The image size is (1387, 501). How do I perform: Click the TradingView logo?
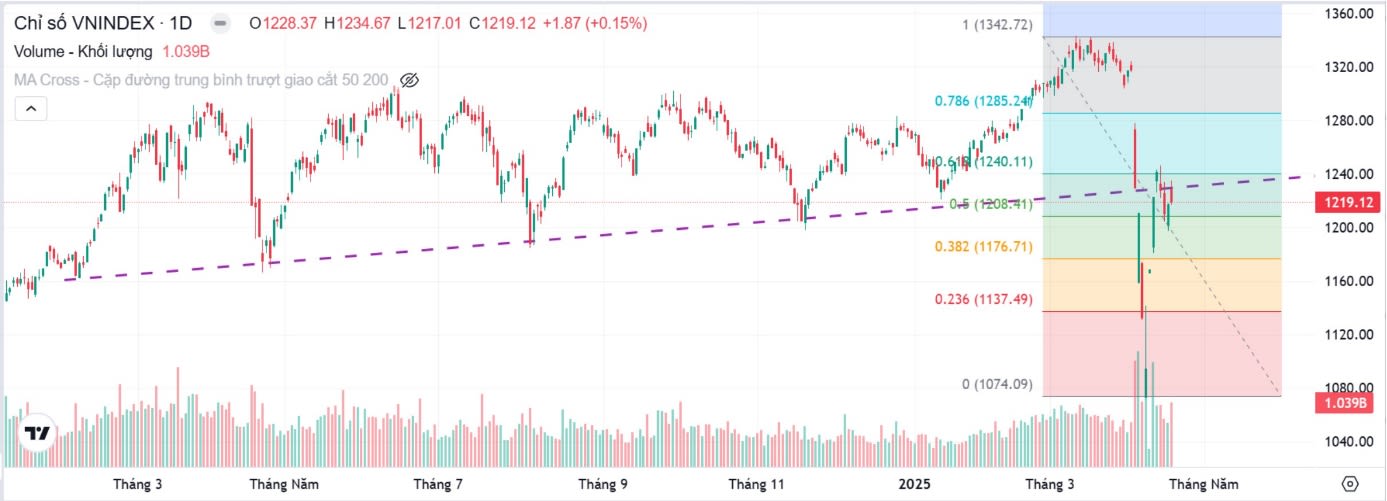(38, 433)
